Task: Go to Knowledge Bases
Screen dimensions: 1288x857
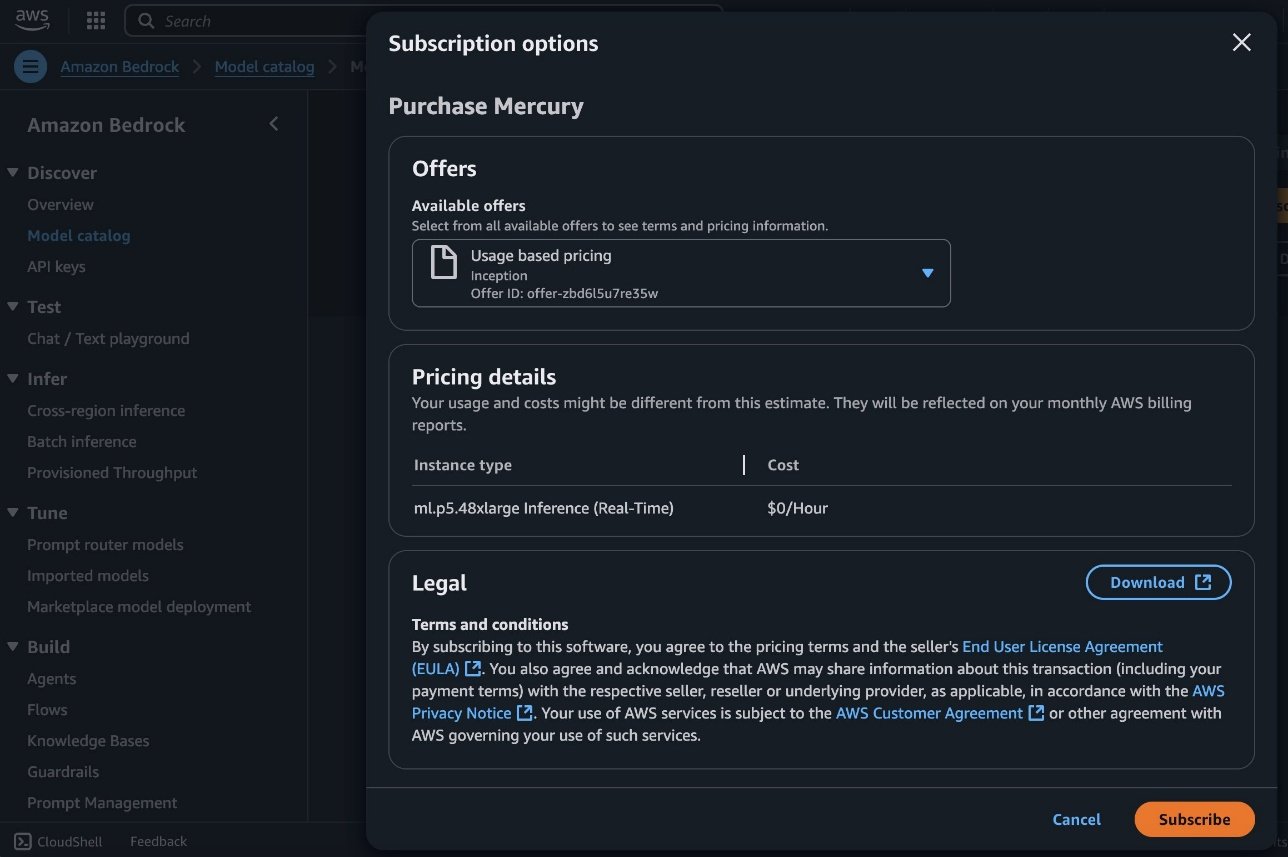Action: (x=88, y=740)
